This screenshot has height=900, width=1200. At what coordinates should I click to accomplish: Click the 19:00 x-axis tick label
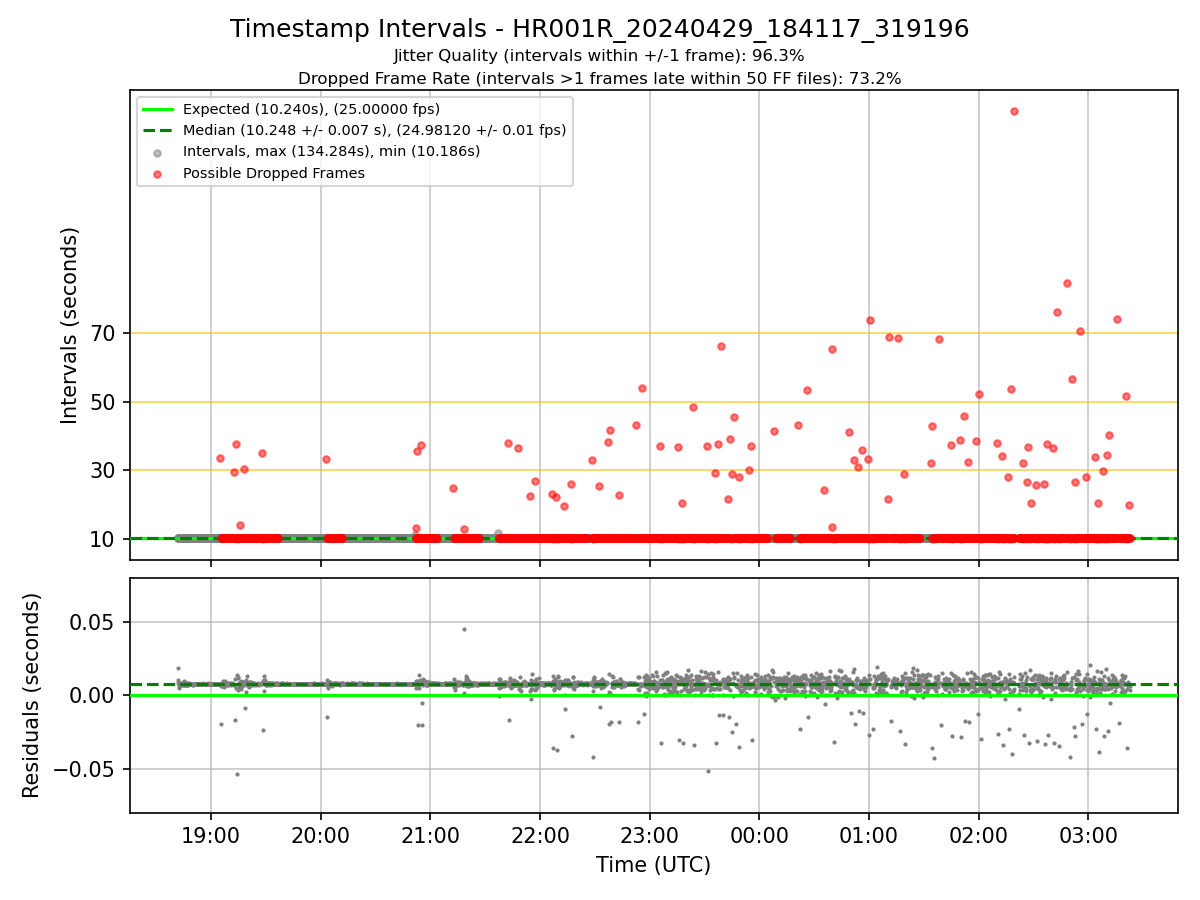pyautogui.click(x=210, y=834)
